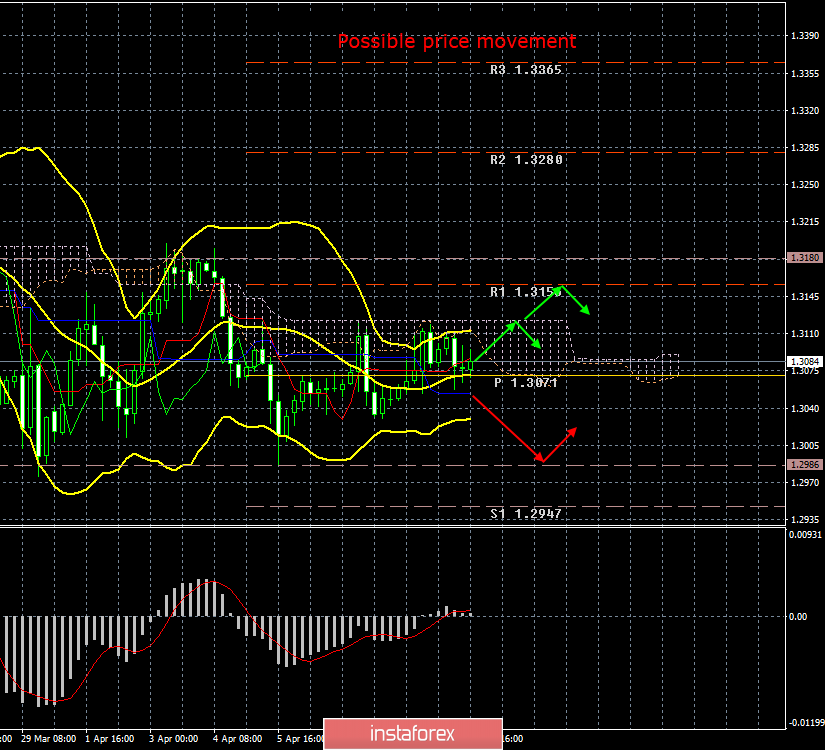Click the 4 Apr 08:00 time label

click(237, 738)
